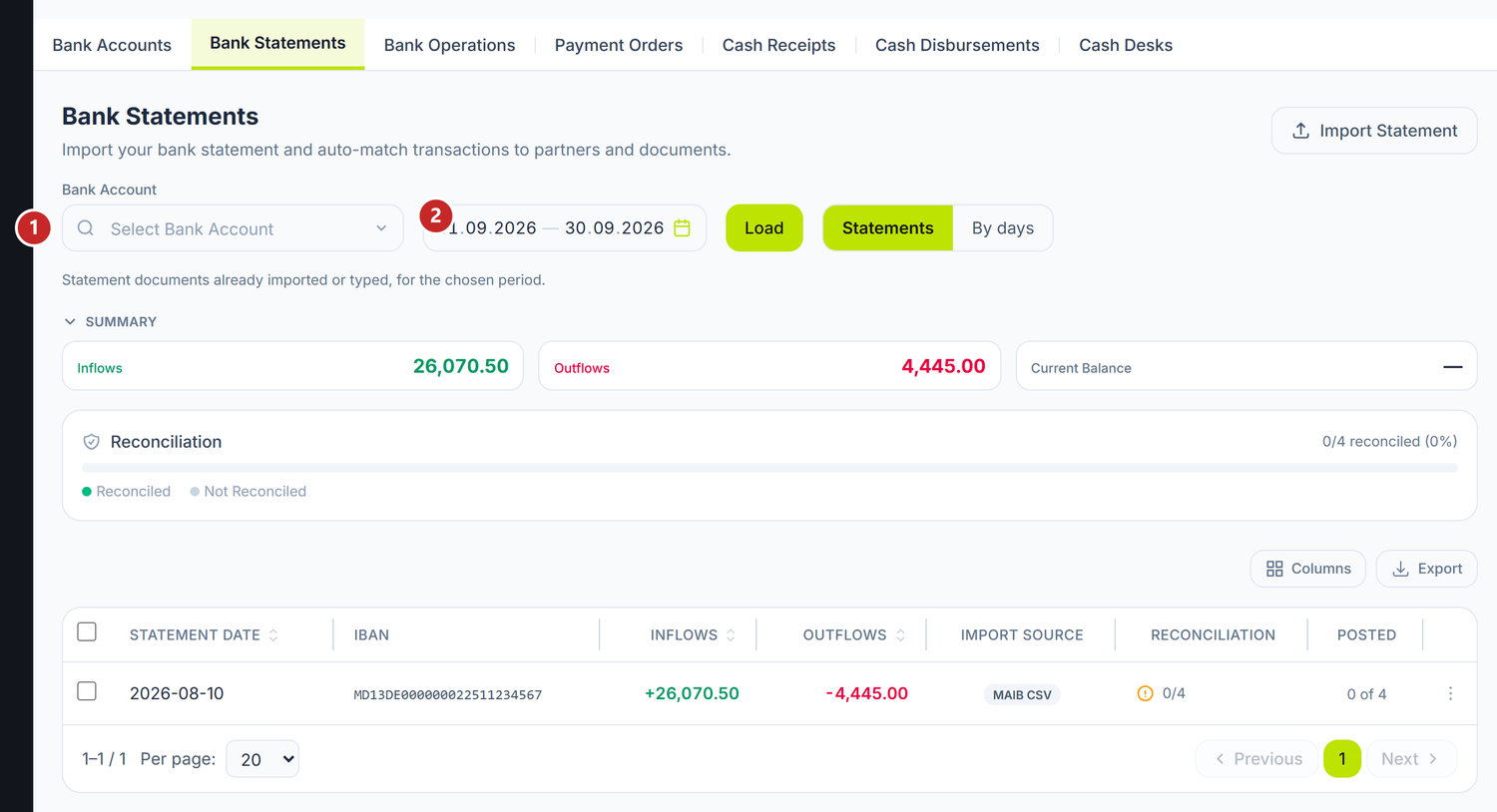Click the reconciliation progress bar

769,467
